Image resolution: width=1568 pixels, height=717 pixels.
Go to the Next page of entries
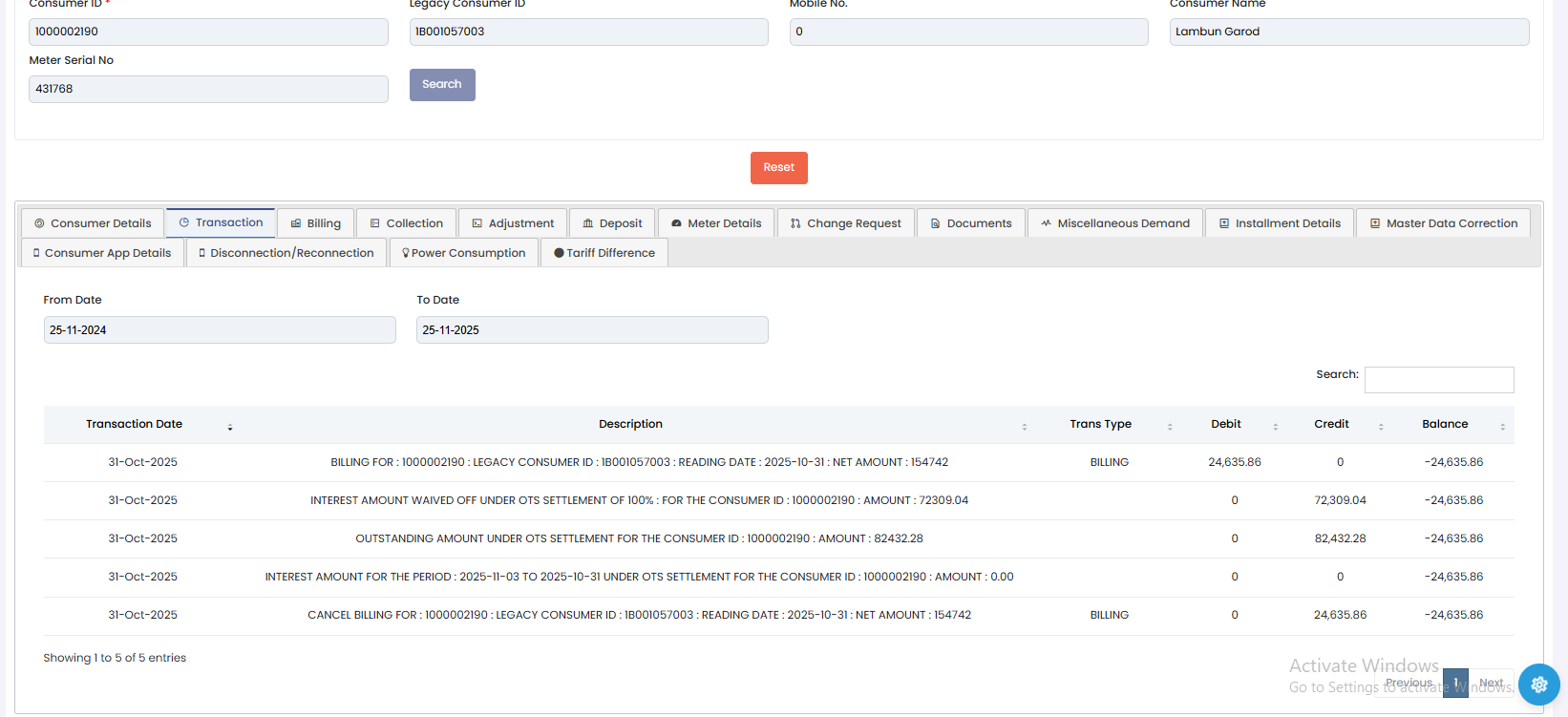(1492, 683)
